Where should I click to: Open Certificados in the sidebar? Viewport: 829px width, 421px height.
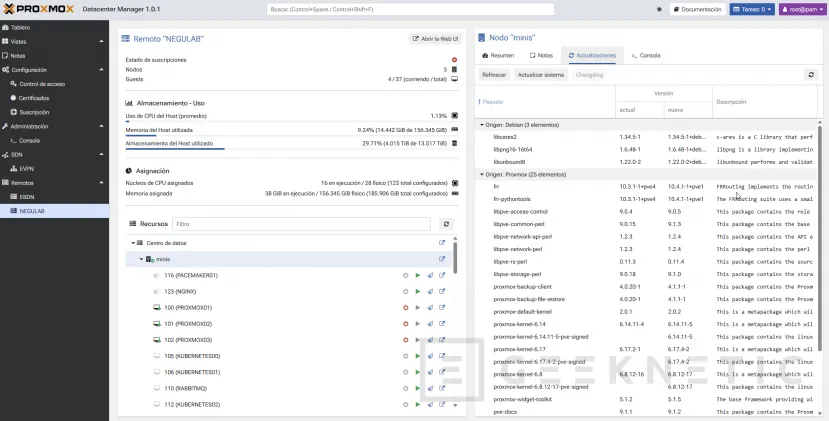(x=54, y=98)
